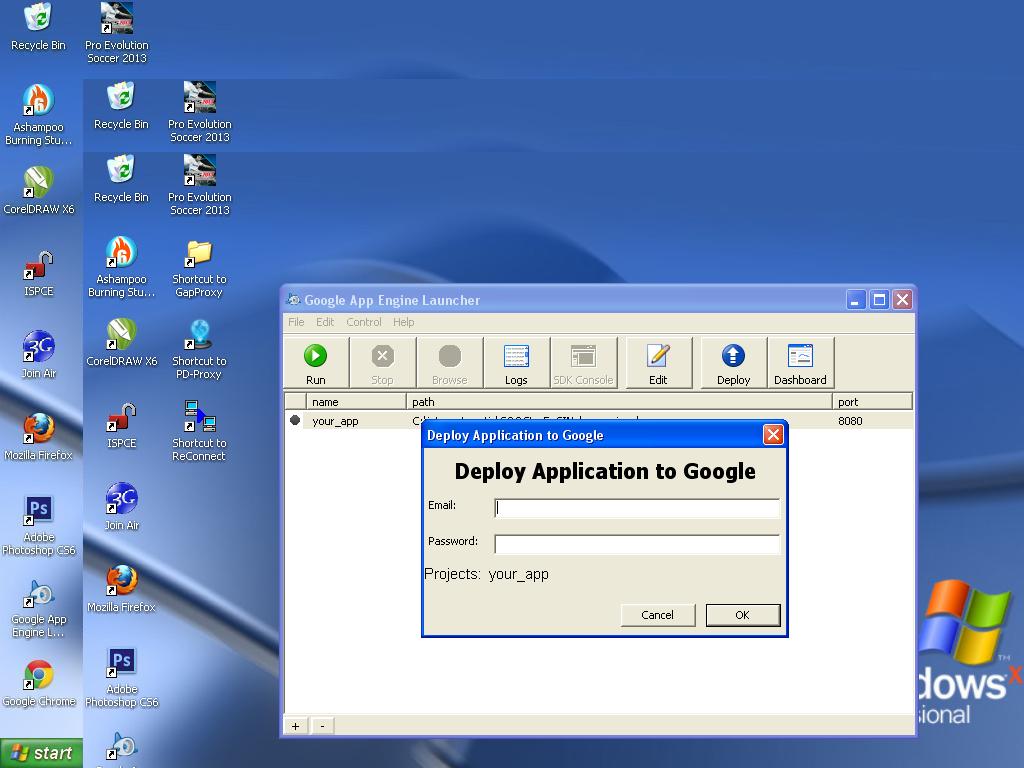This screenshot has height=768, width=1024.
Task: Open the Edit menu in menu bar
Action: [325, 322]
